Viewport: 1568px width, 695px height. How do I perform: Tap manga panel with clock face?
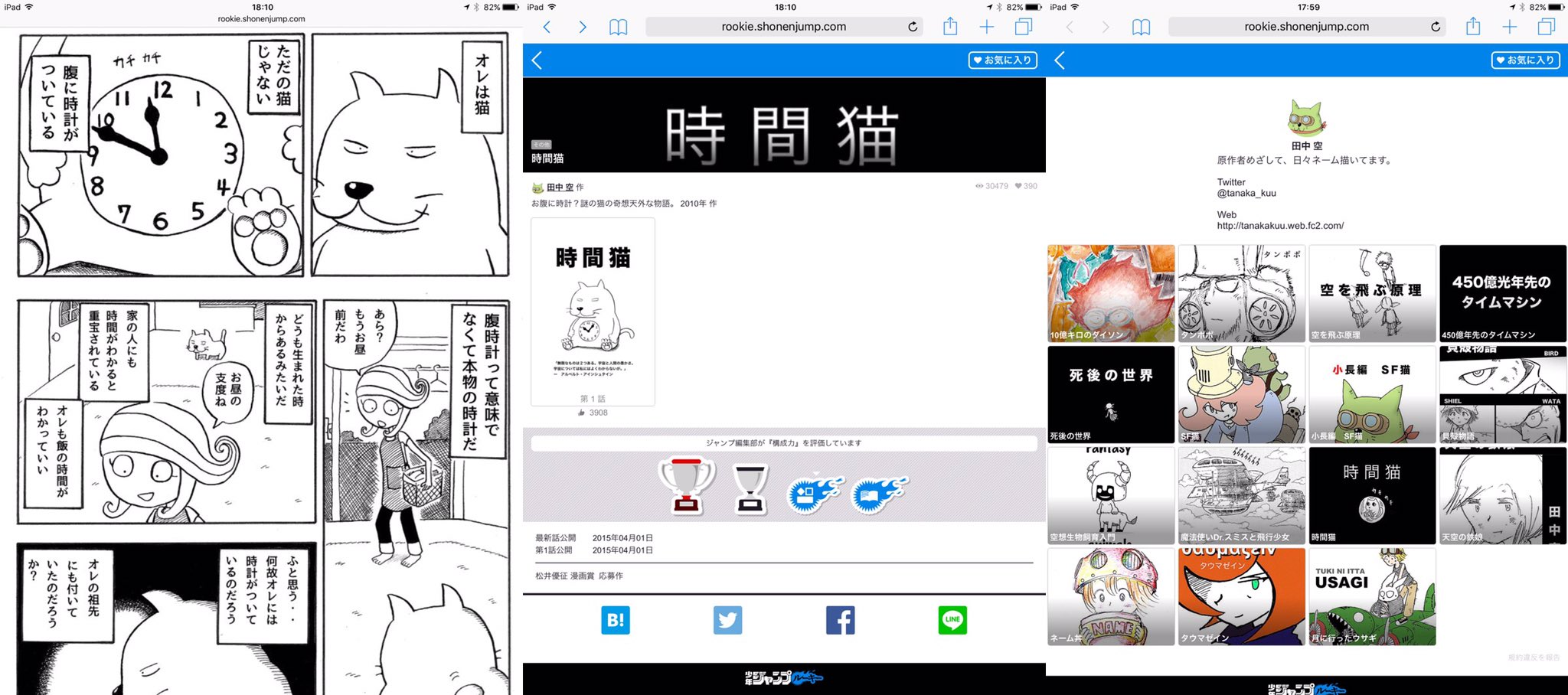(161, 155)
